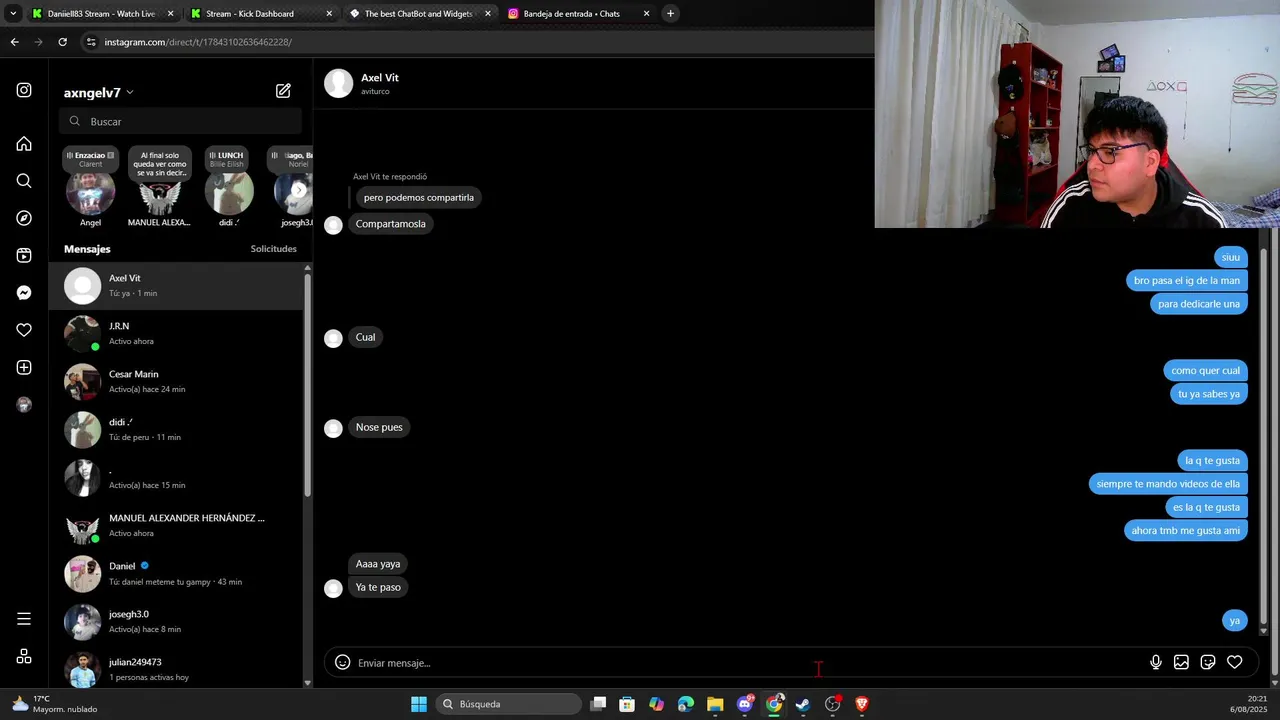Switch to Daniiel83 Stream Kick tab
The image size is (1280, 720).
101,14
